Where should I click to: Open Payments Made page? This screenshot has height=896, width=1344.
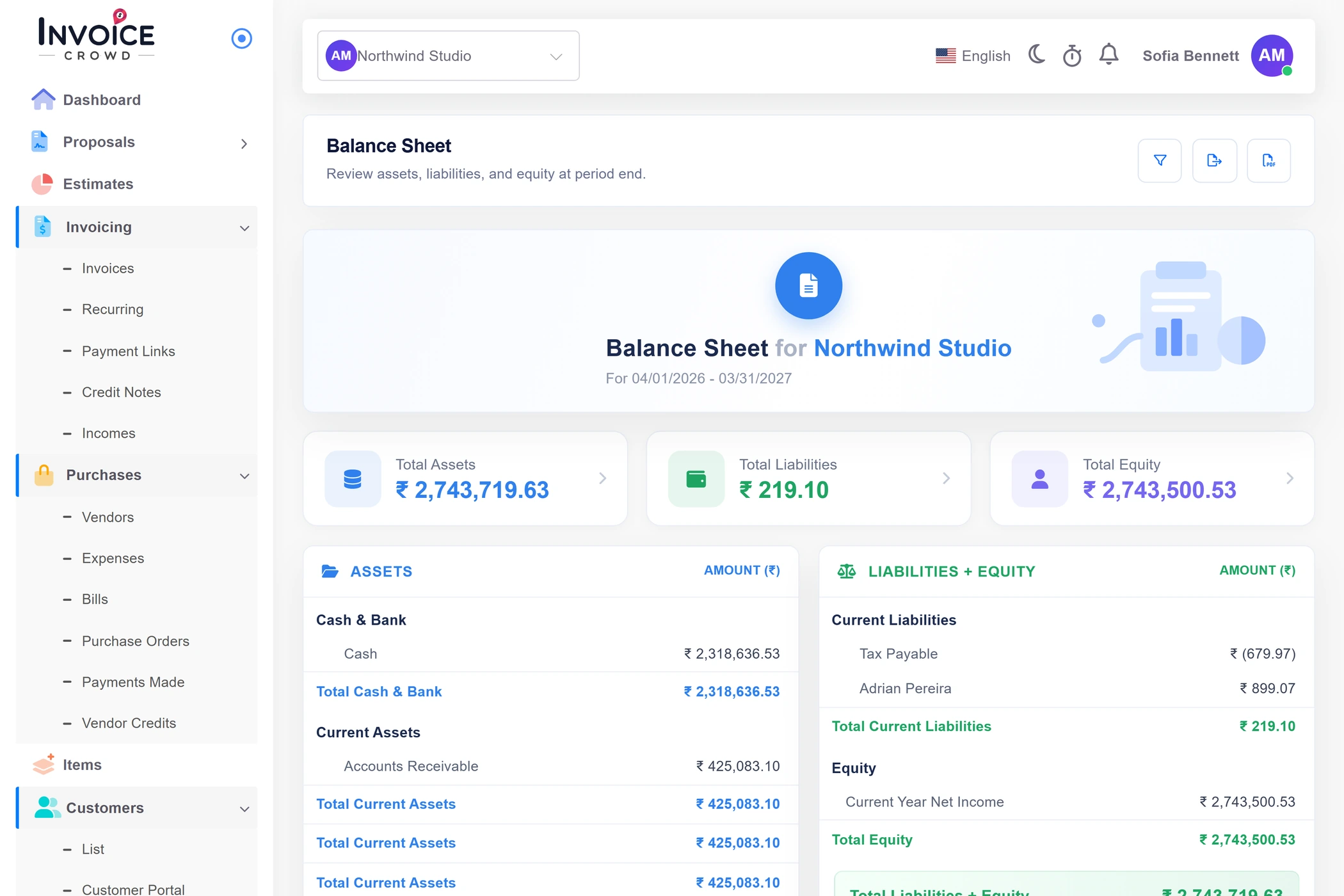pyautogui.click(x=133, y=682)
